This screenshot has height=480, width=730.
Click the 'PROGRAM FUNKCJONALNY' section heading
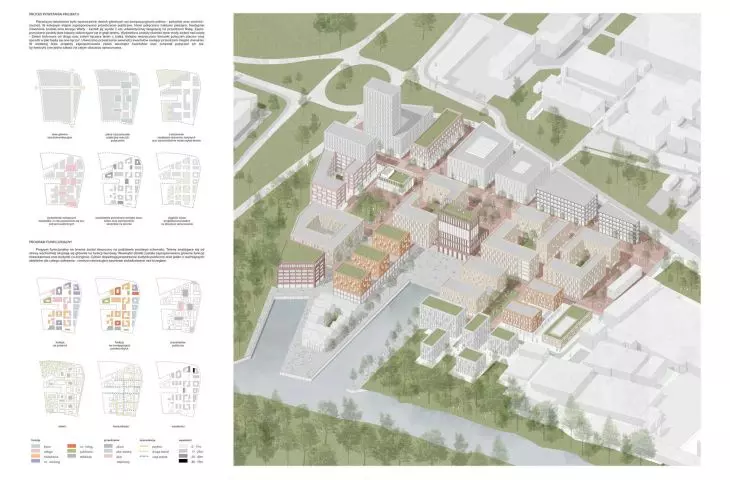pyautogui.click(x=49, y=243)
